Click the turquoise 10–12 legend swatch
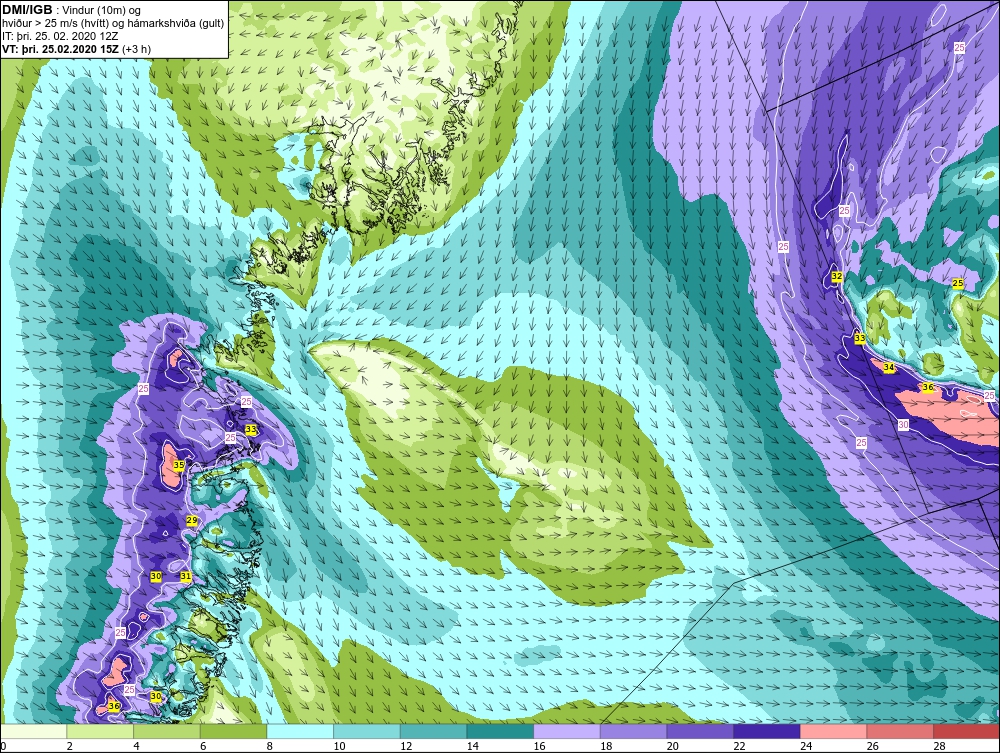The width and height of the screenshot is (1000, 753). point(367,731)
